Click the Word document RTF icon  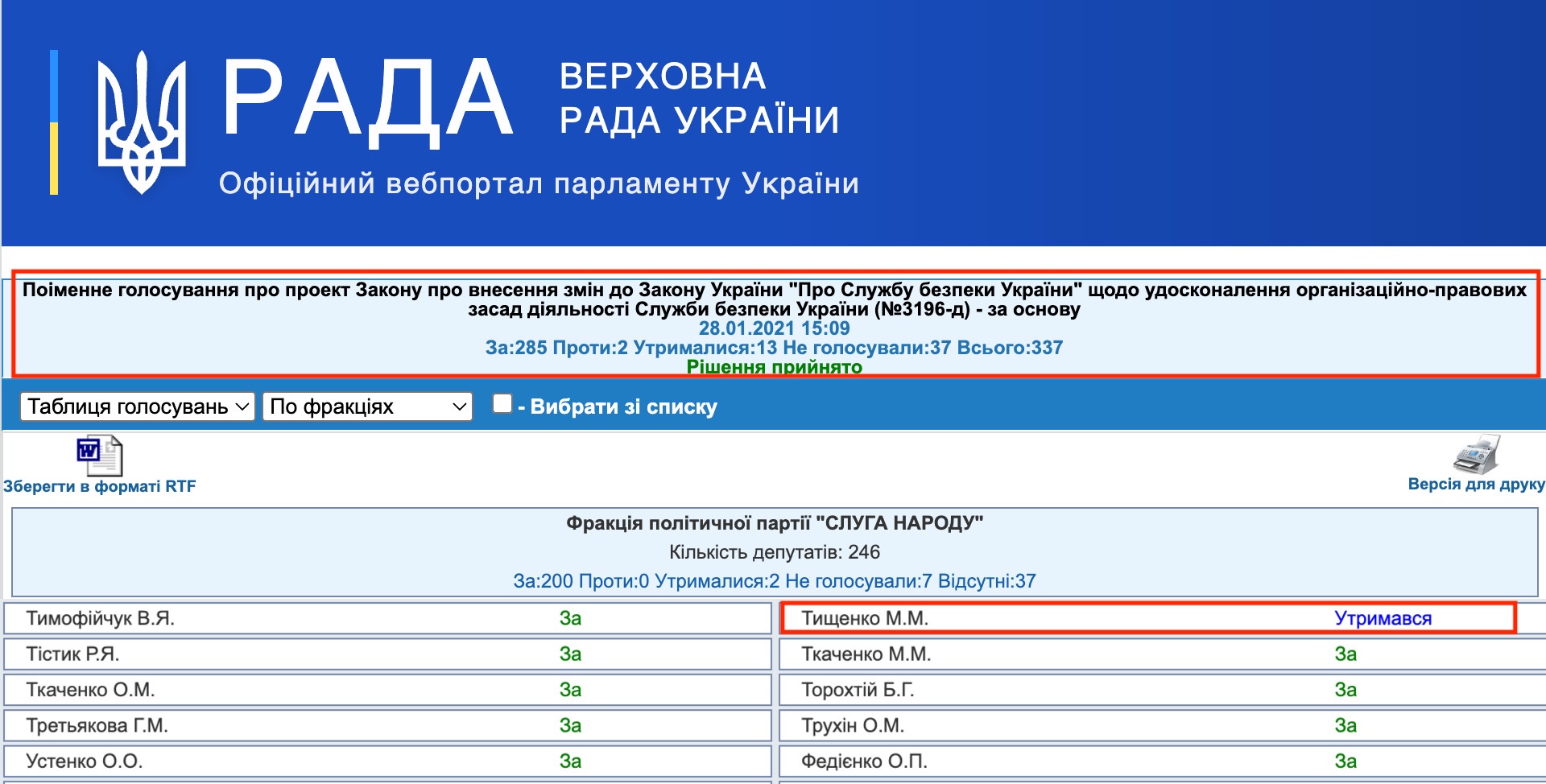point(100,456)
